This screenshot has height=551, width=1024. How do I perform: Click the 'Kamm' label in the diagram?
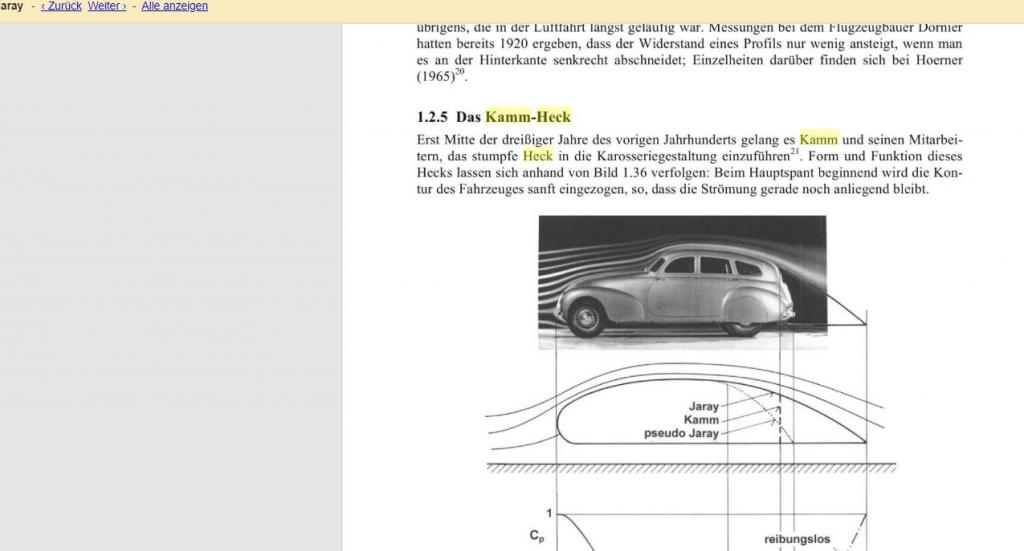tap(701, 420)
